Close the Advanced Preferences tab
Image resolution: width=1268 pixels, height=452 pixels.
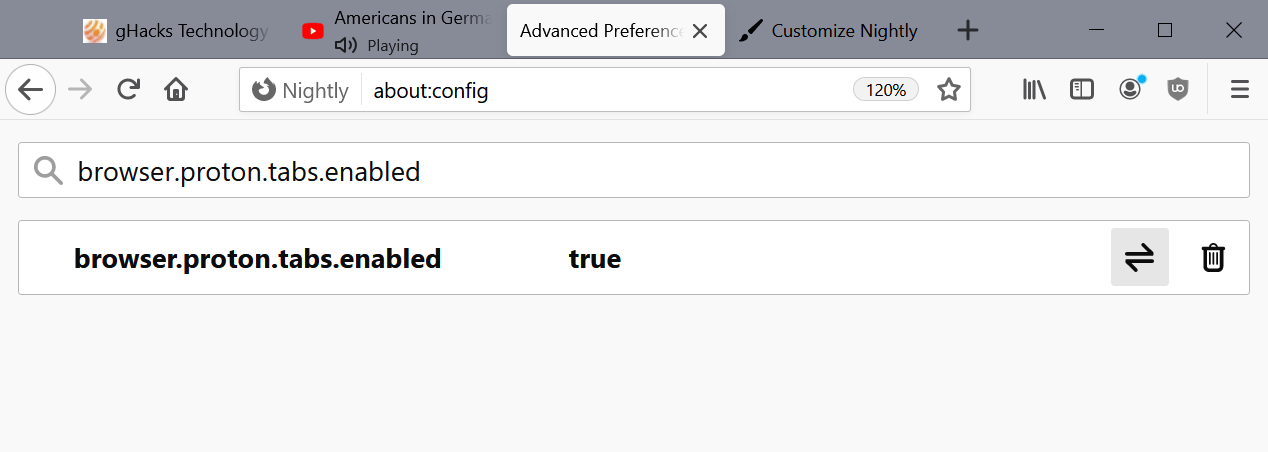click(700, 31)
